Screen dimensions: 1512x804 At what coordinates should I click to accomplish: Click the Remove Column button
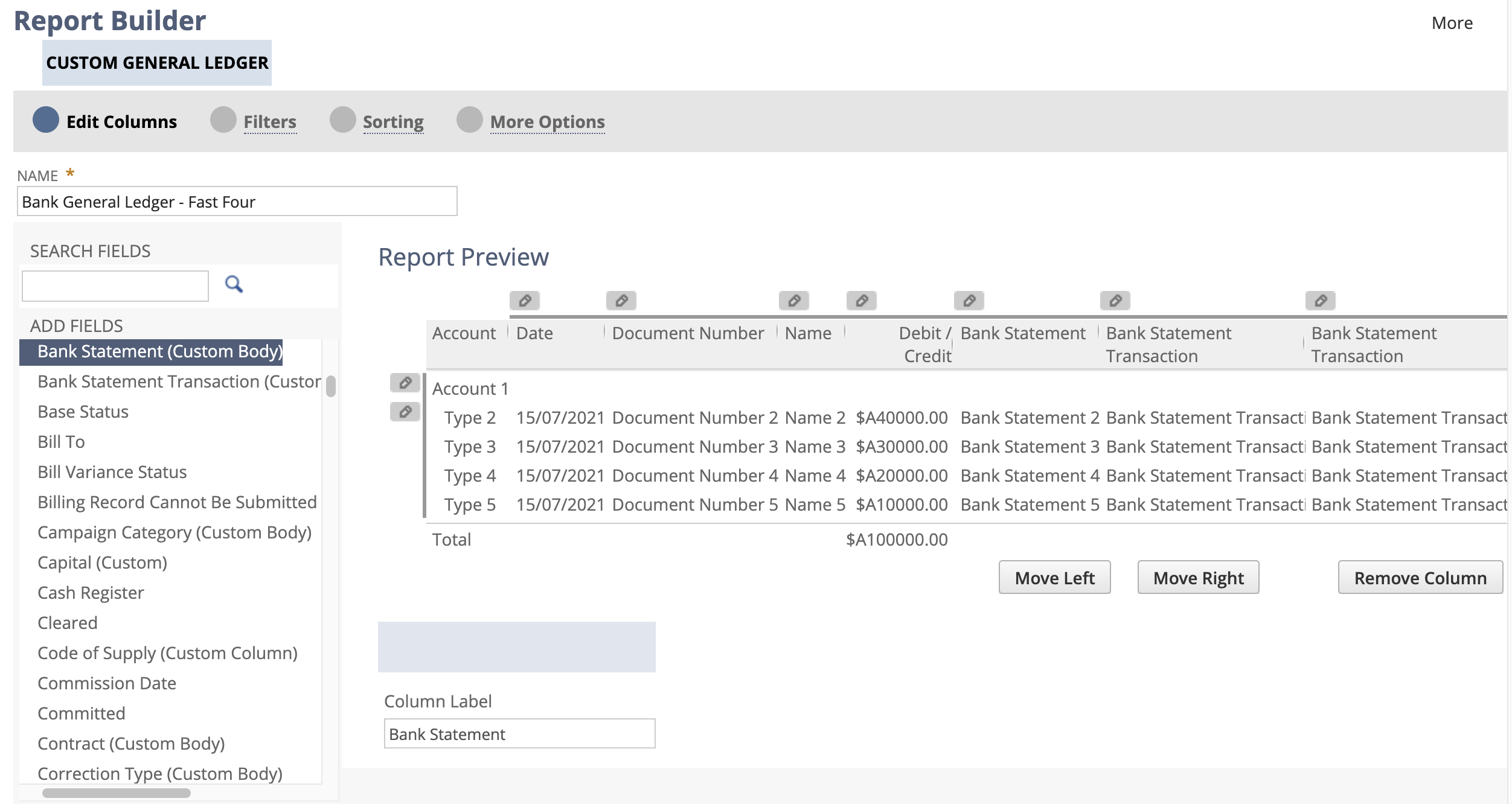pyautogui.click(x=1420, y=577)
